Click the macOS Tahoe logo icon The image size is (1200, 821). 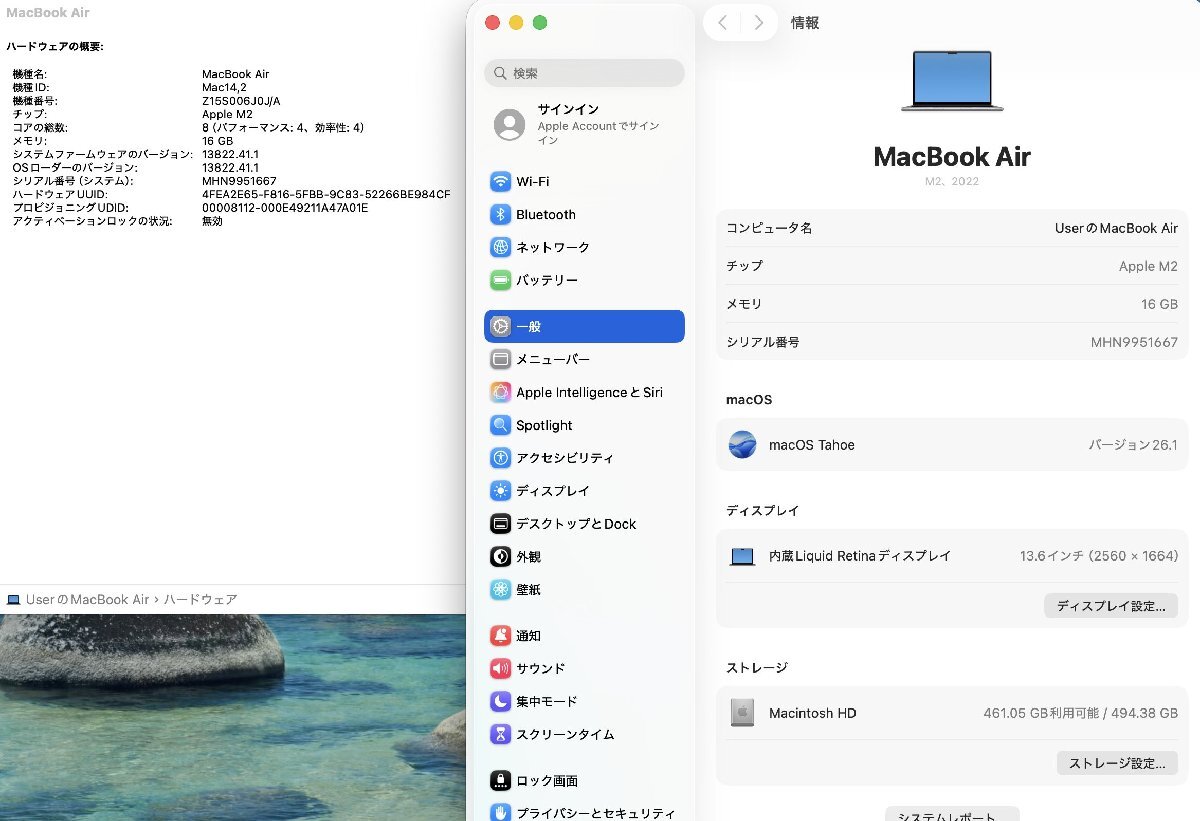click(742, 445)
